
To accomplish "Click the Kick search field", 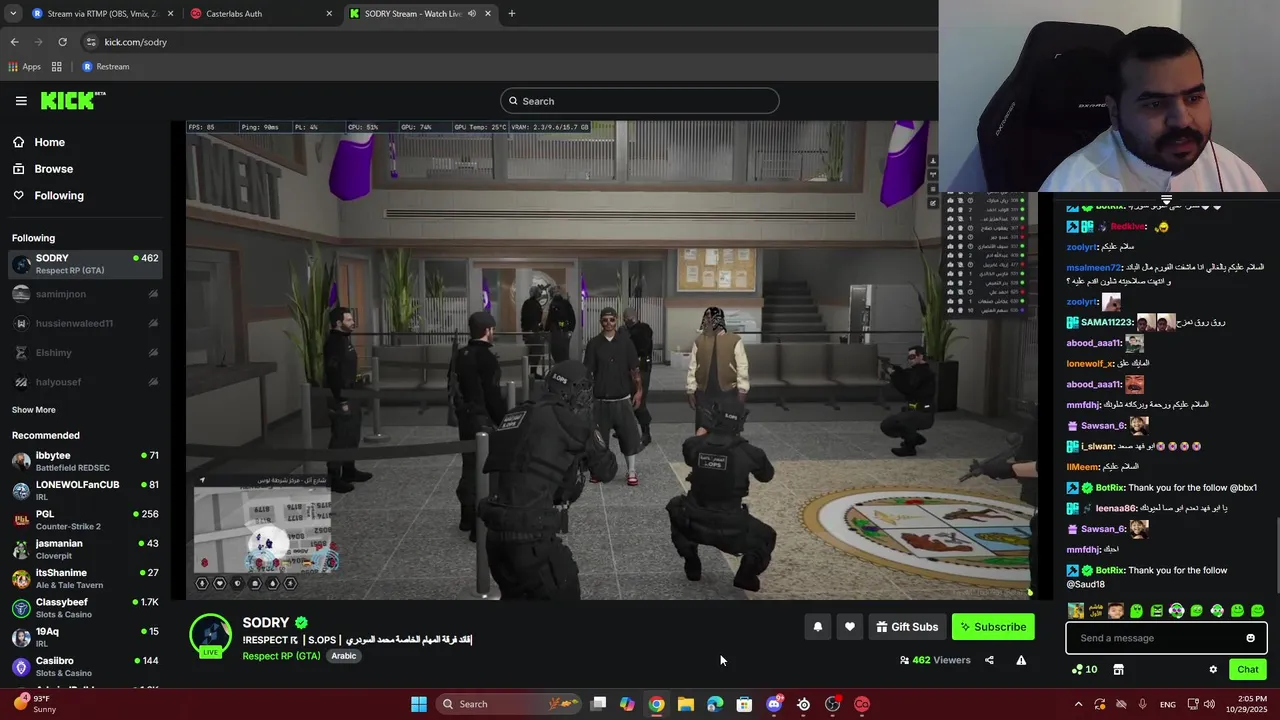I will pyautogui.click(x=640, y=101).
